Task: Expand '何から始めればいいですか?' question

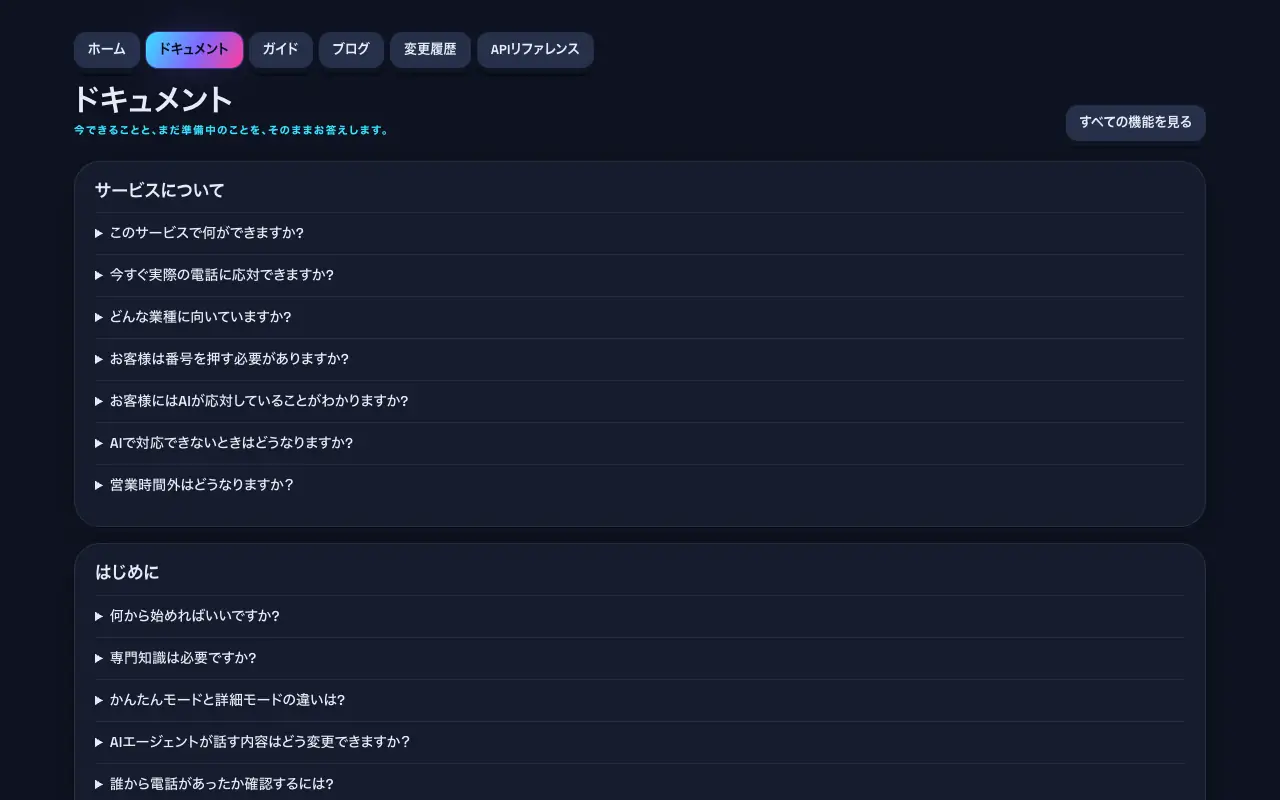Action: coord(640,616)
